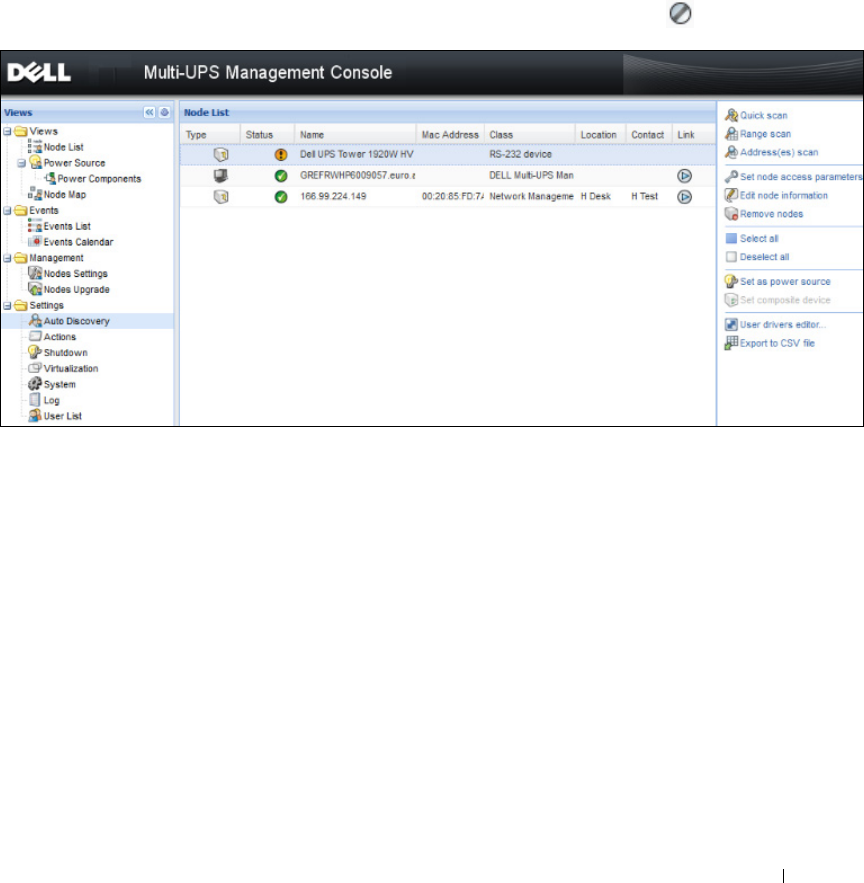Collapse the Views folder in tree
Screen dimensions: 864x883
pyautogui.click(x=7, y=131)
